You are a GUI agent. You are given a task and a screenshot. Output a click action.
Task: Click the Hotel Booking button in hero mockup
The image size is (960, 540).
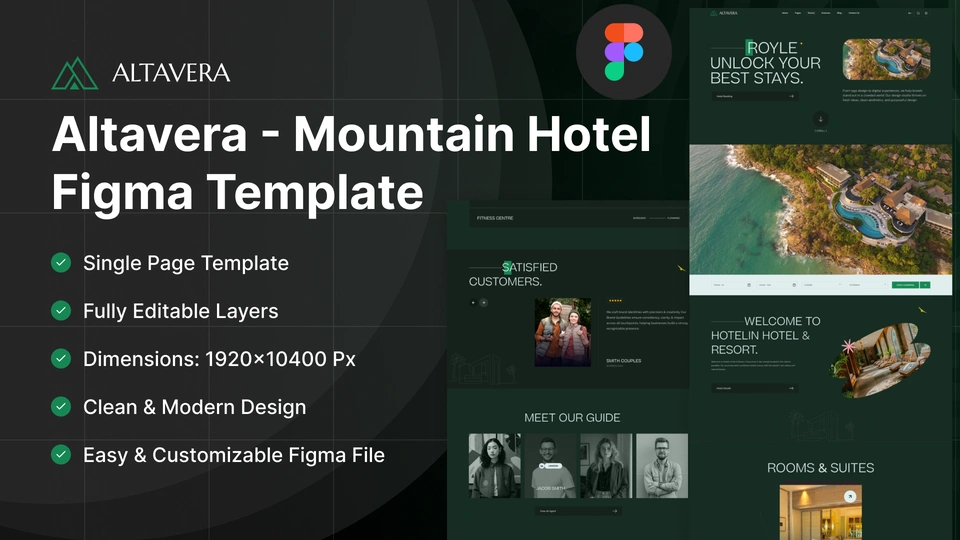click(x=755, y=96)
